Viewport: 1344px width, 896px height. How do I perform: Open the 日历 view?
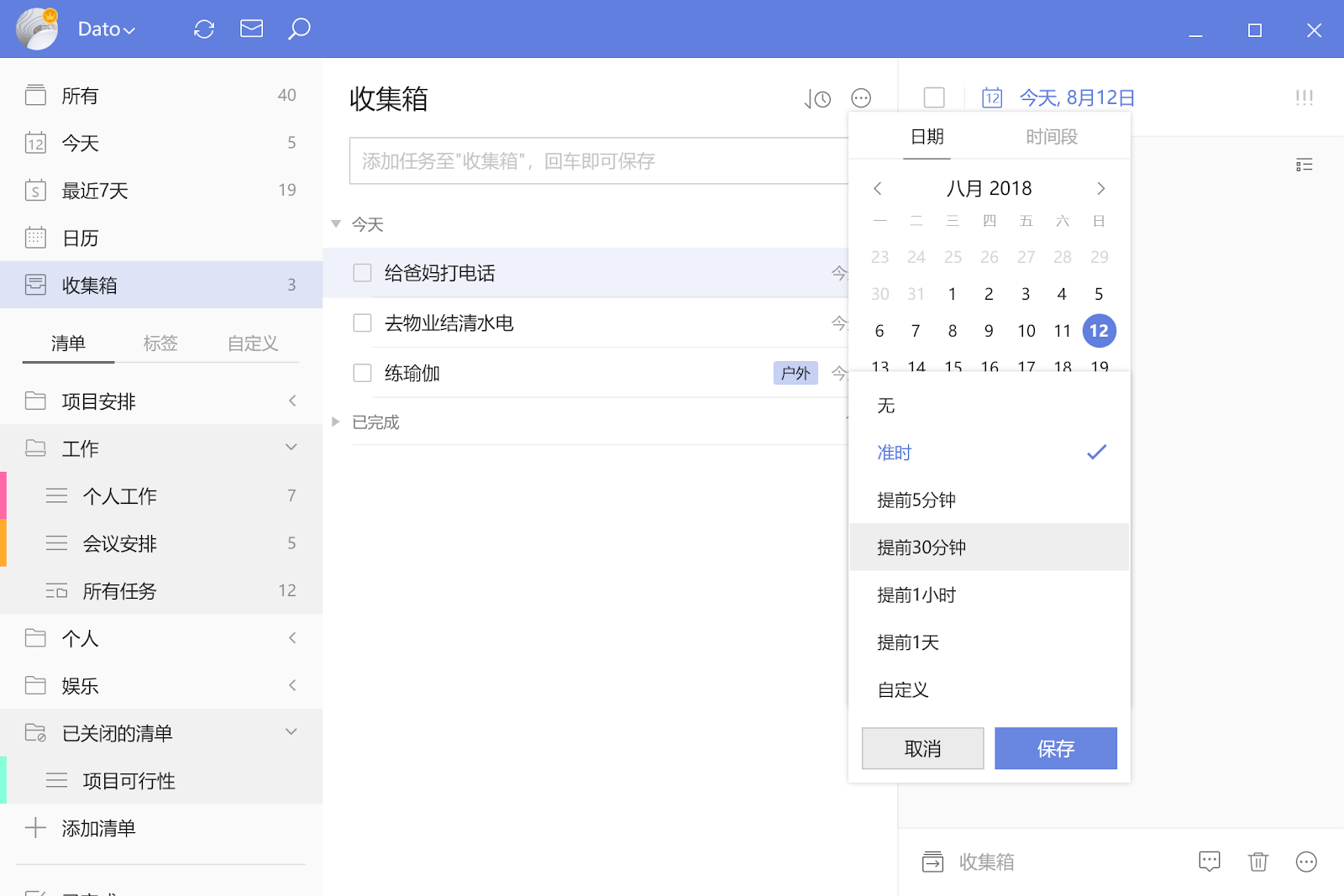click(161, 238)
